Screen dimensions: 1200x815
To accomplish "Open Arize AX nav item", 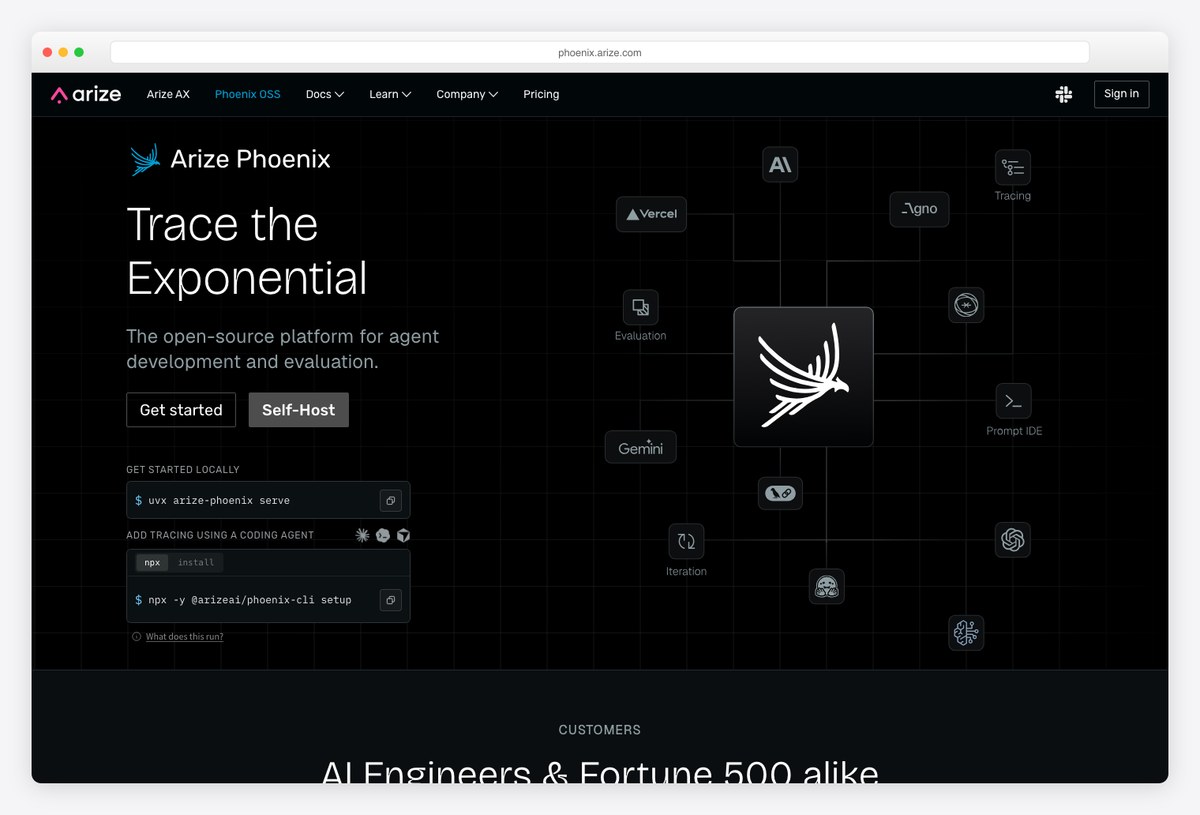I will coord(168,94).
